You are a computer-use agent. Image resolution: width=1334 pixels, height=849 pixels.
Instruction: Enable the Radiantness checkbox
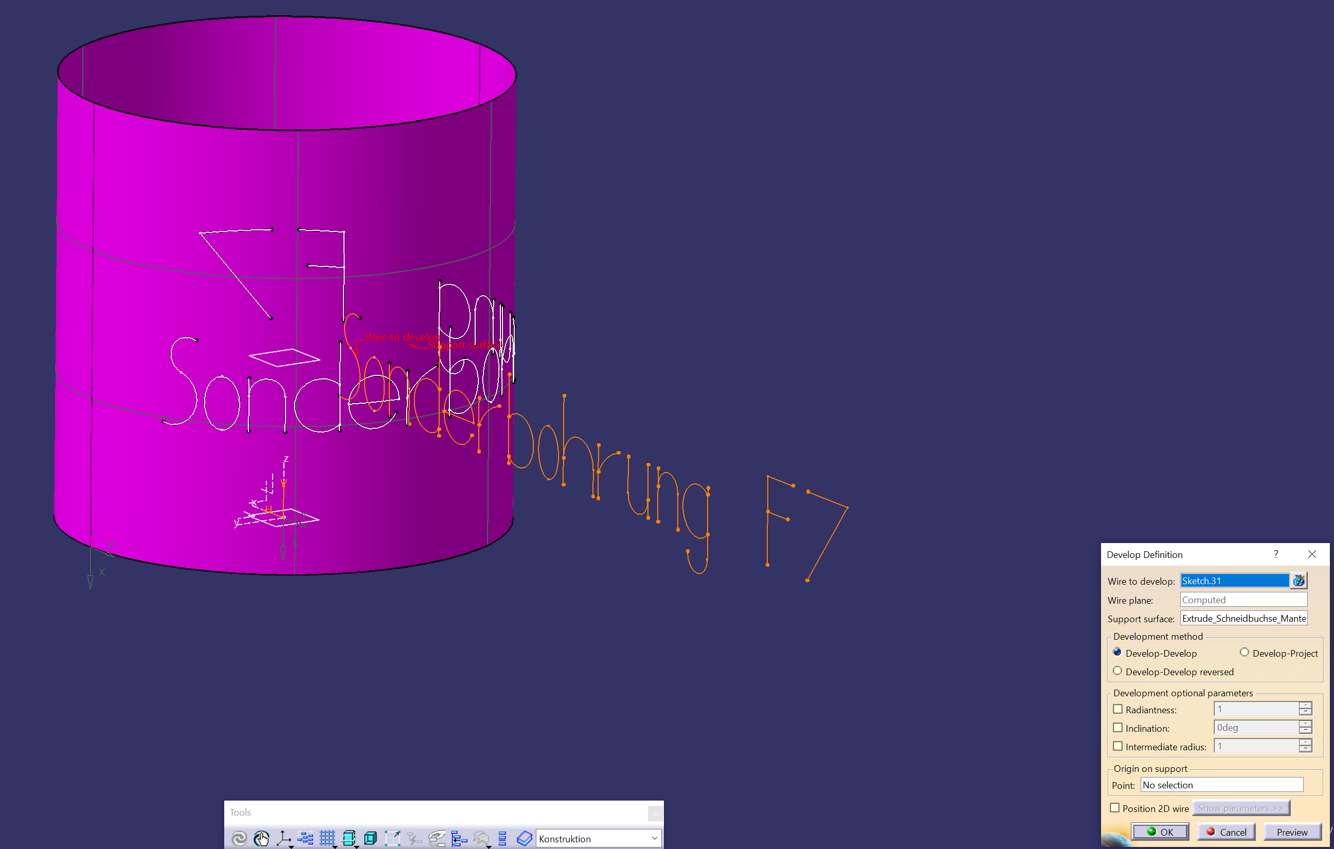(x=1118, y=709)
